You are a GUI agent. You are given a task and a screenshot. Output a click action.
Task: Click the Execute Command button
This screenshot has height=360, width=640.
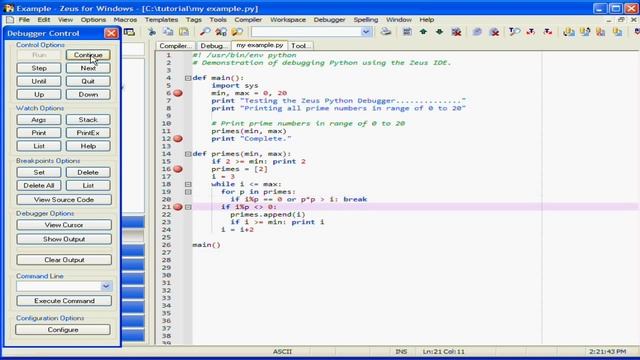(64, 301)
